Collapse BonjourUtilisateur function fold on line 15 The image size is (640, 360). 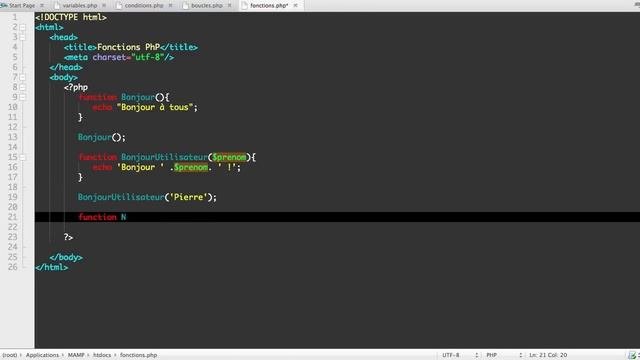click(23, 157)
